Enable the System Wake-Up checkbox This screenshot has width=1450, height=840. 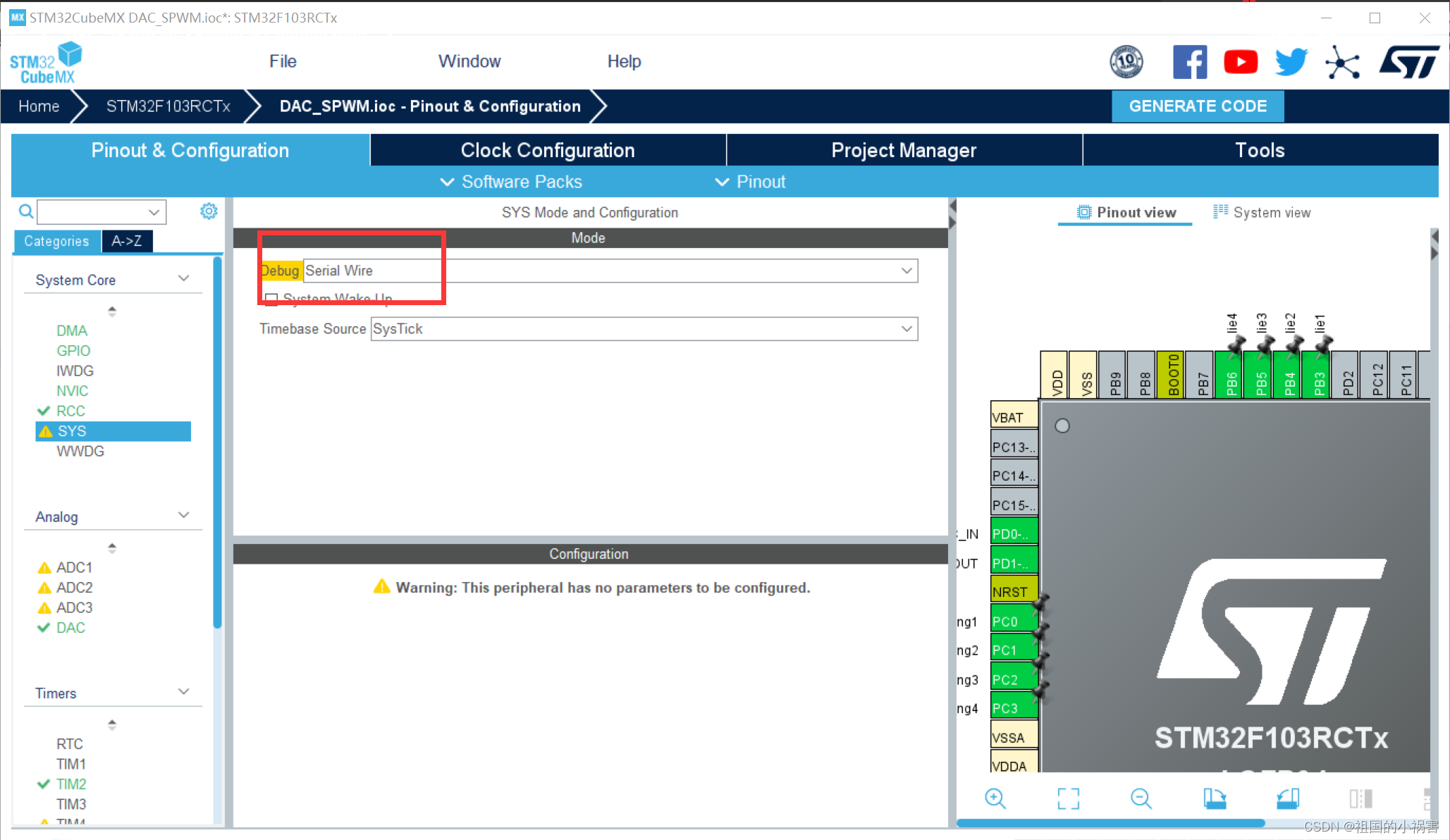[x=271, y=299]
